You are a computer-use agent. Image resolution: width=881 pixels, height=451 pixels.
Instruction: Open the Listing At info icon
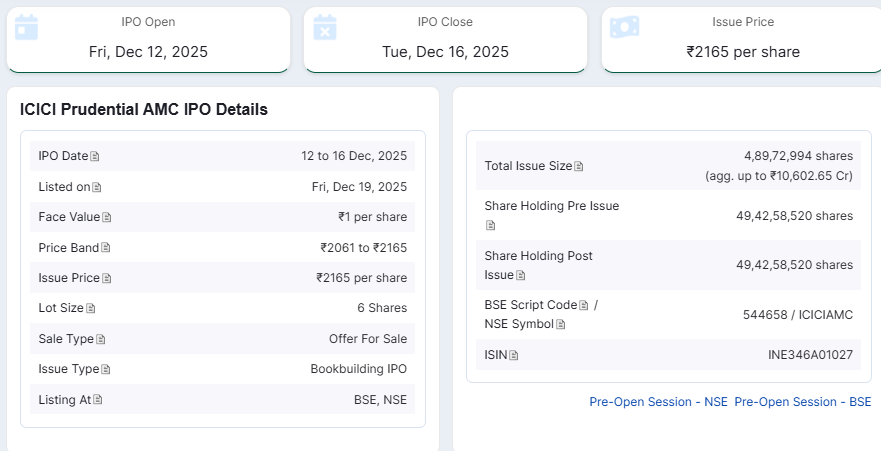98,400
